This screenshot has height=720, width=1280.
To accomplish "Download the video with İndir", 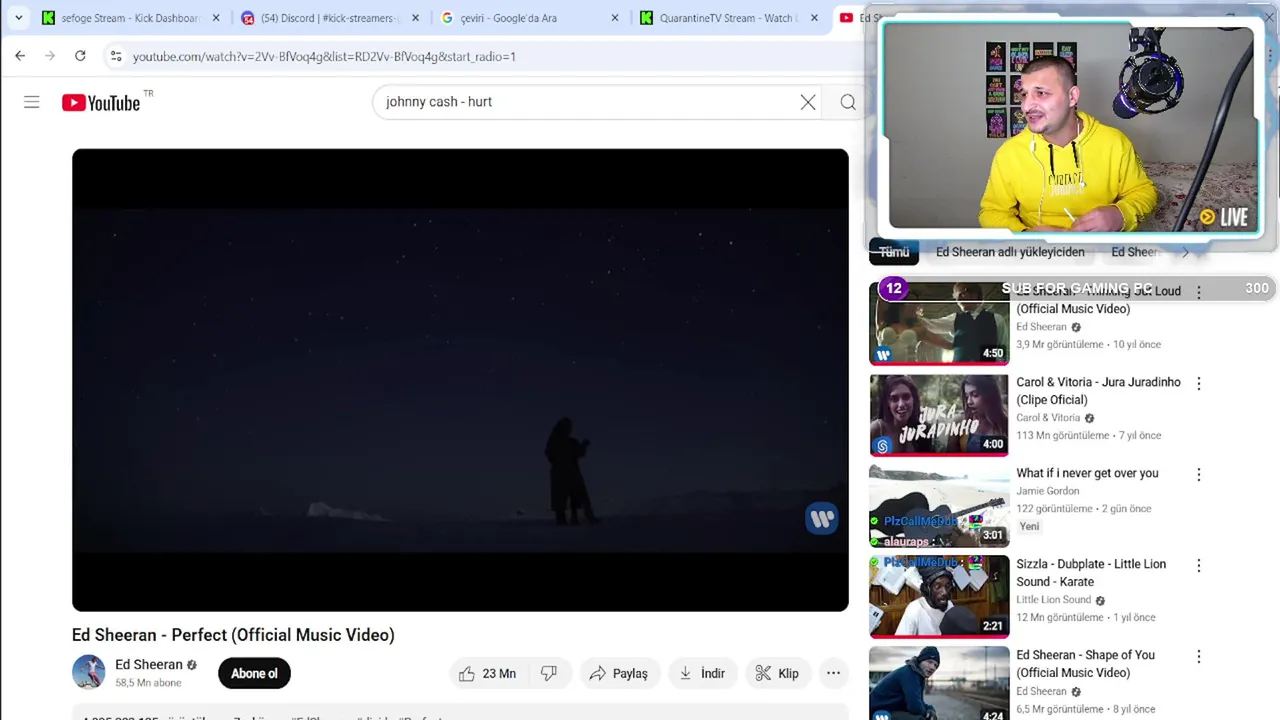I will click(x=702, y=673).
